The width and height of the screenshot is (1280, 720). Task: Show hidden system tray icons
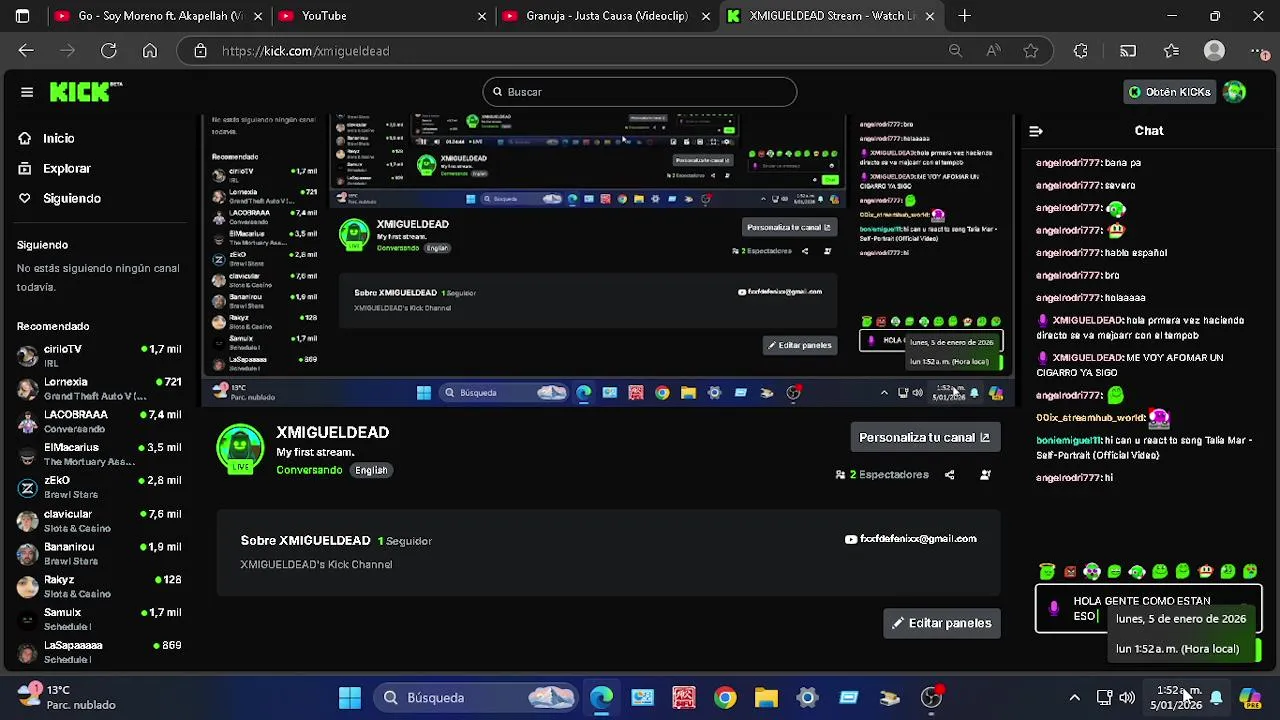[x=1074, y=698]
